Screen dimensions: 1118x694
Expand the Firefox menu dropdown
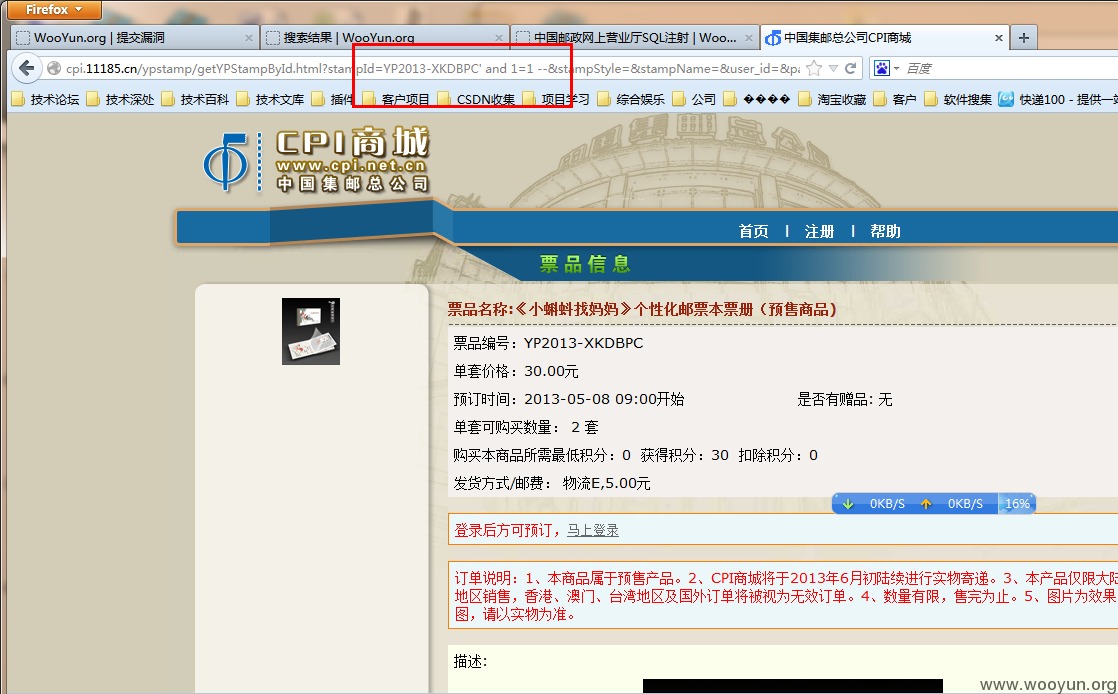coord(53,9)
